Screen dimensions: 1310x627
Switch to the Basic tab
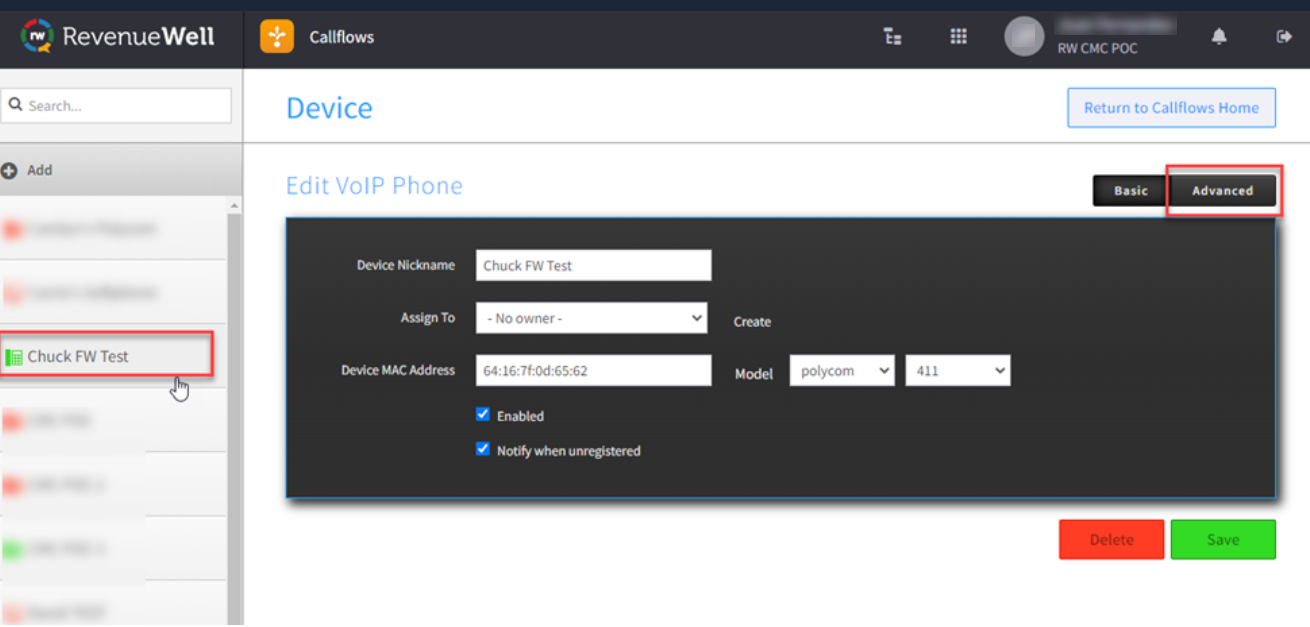pos(1131,191)
